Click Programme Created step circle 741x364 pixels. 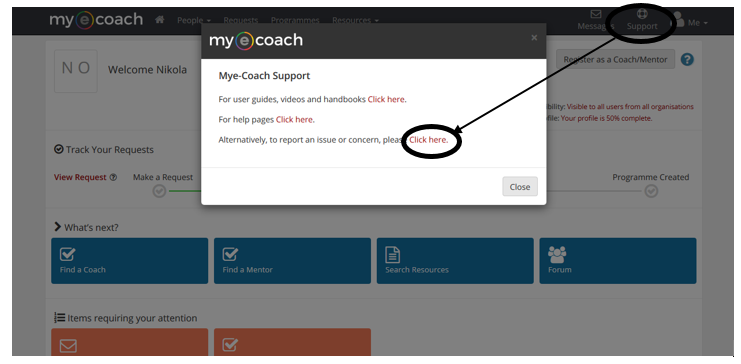(x=651, y=191)
